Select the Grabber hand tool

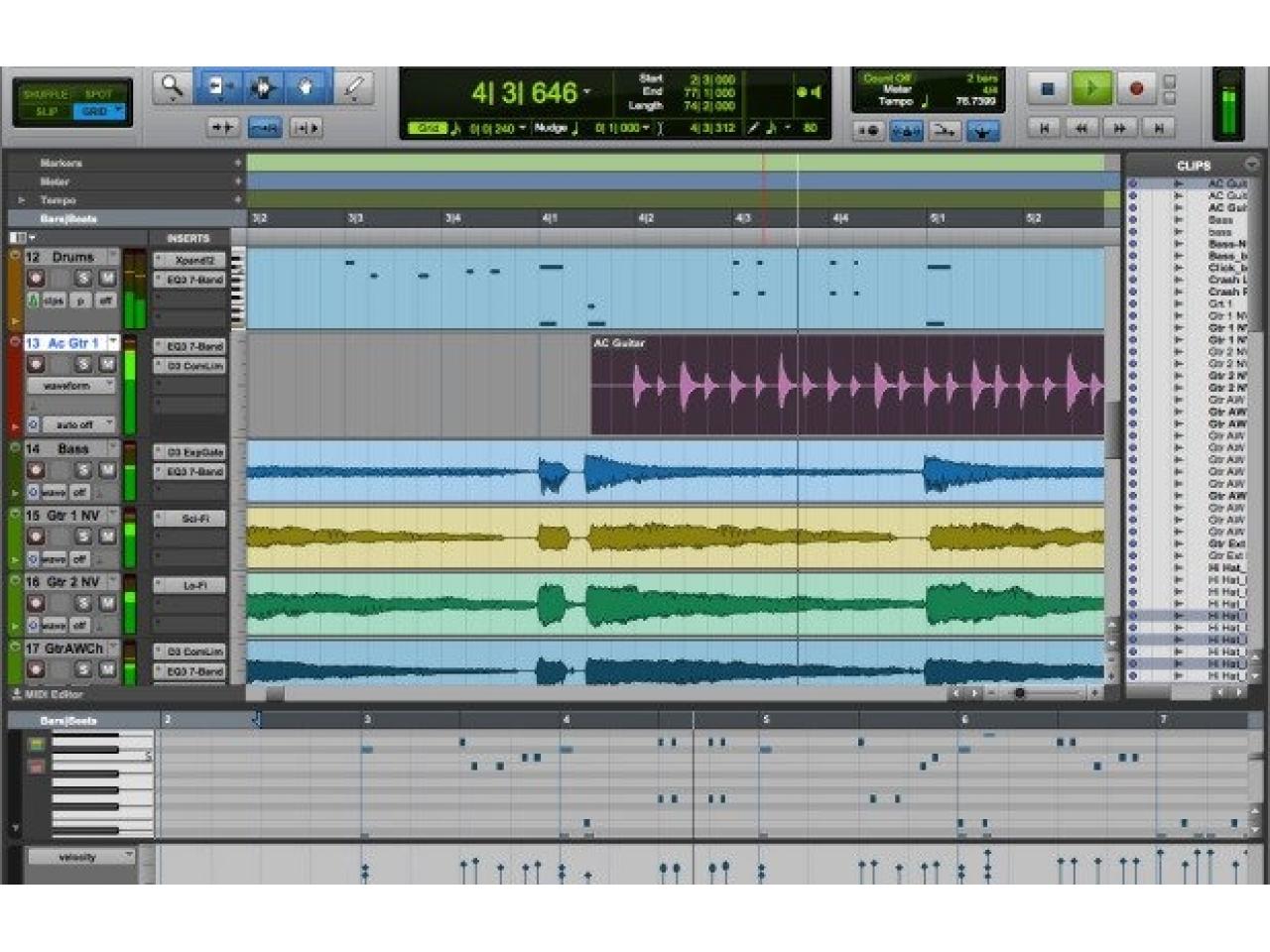(x=306, y=87)
